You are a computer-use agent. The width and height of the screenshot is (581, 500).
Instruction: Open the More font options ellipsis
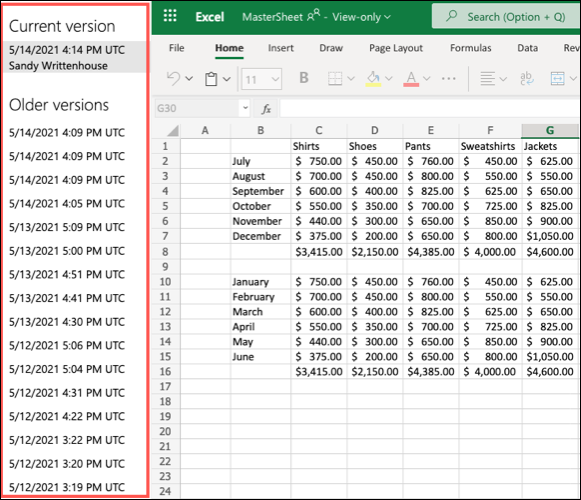449,79
